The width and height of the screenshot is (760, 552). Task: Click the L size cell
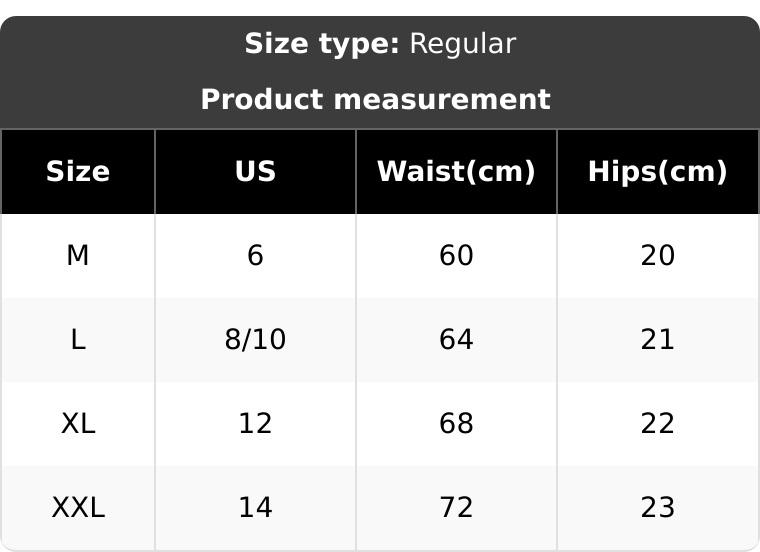coord(78,340)
